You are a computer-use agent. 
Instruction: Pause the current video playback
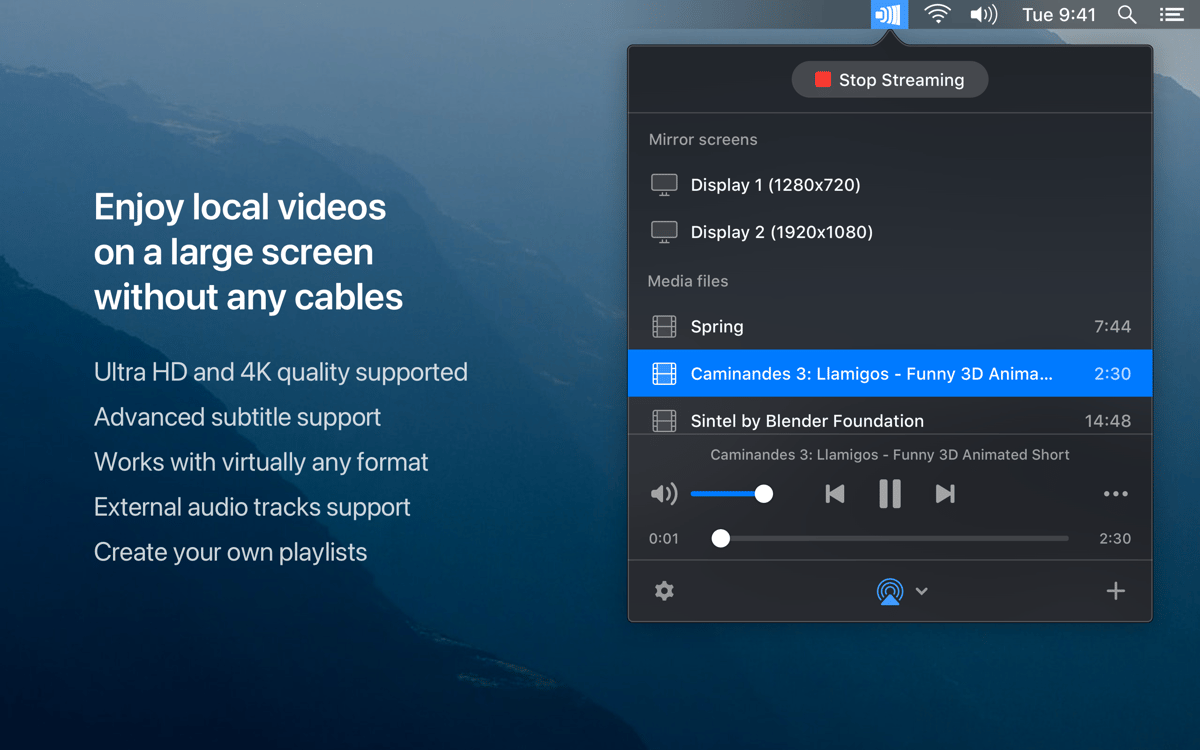889,494
